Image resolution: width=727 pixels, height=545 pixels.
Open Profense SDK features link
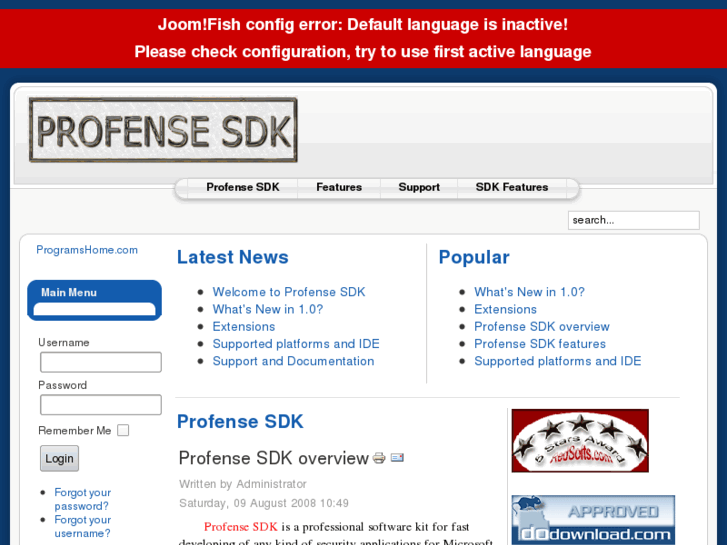(540, 344)
